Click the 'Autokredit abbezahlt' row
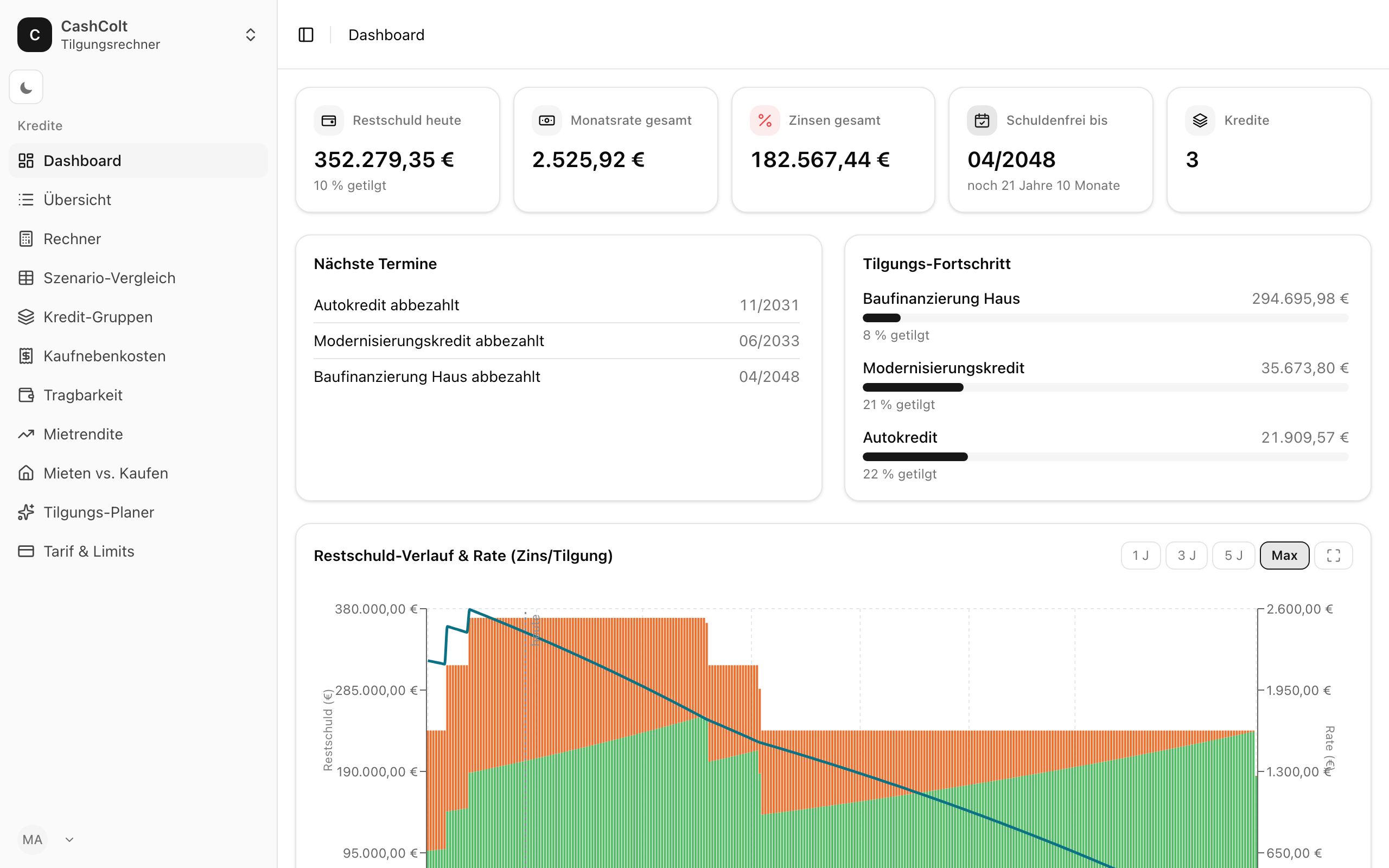The width and height of the screenshot is (1389, 868). point(557,305)
